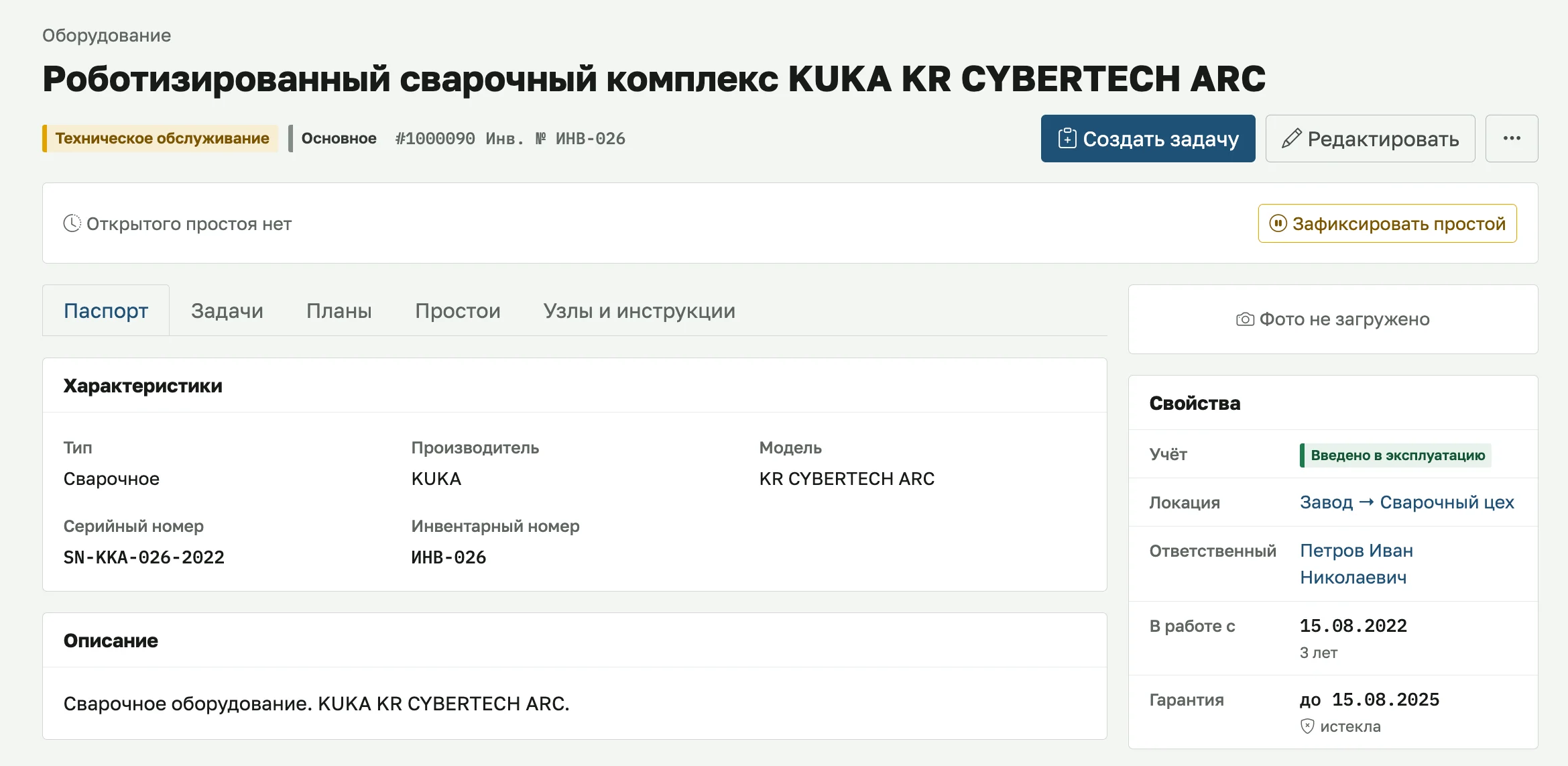Switch to the Задачи tab

[x=227, y=311]
